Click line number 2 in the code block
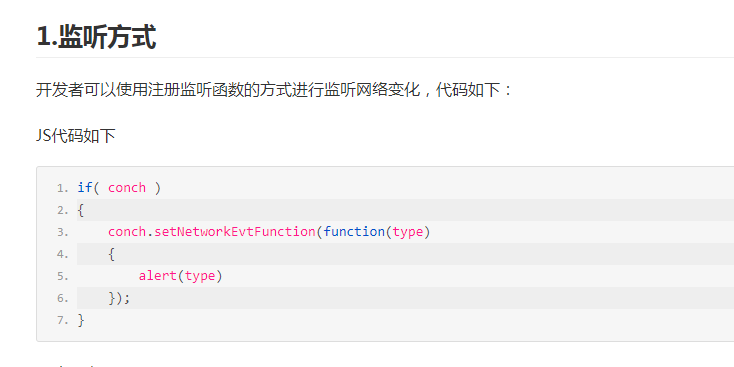This screenshot has height=367, width=734. click(63, 210)
